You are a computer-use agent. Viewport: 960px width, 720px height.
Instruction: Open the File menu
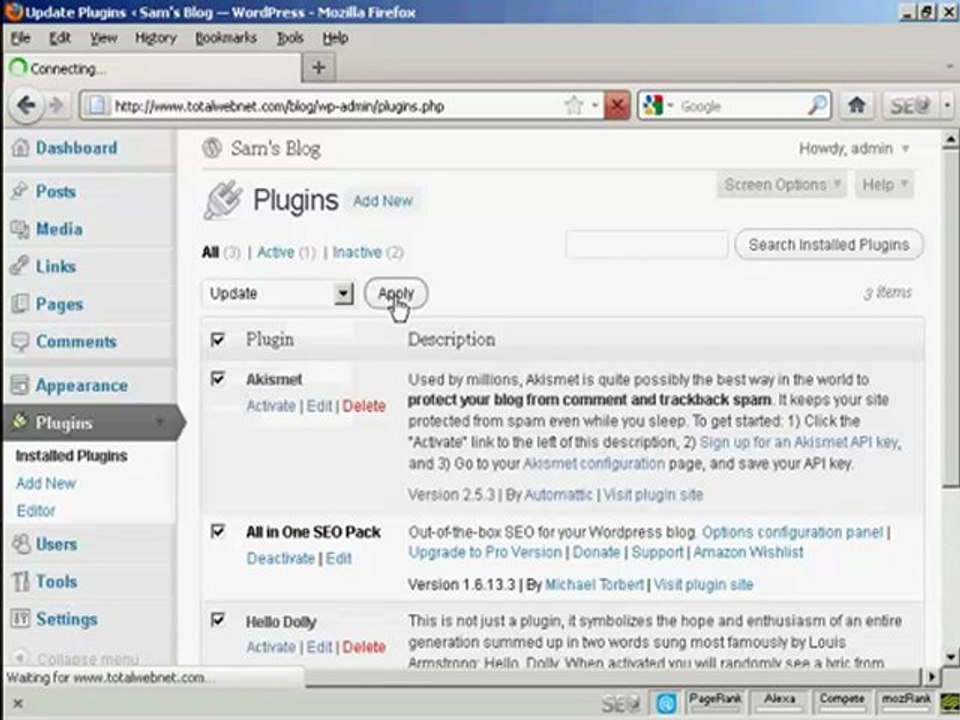[x=20, y=38]
